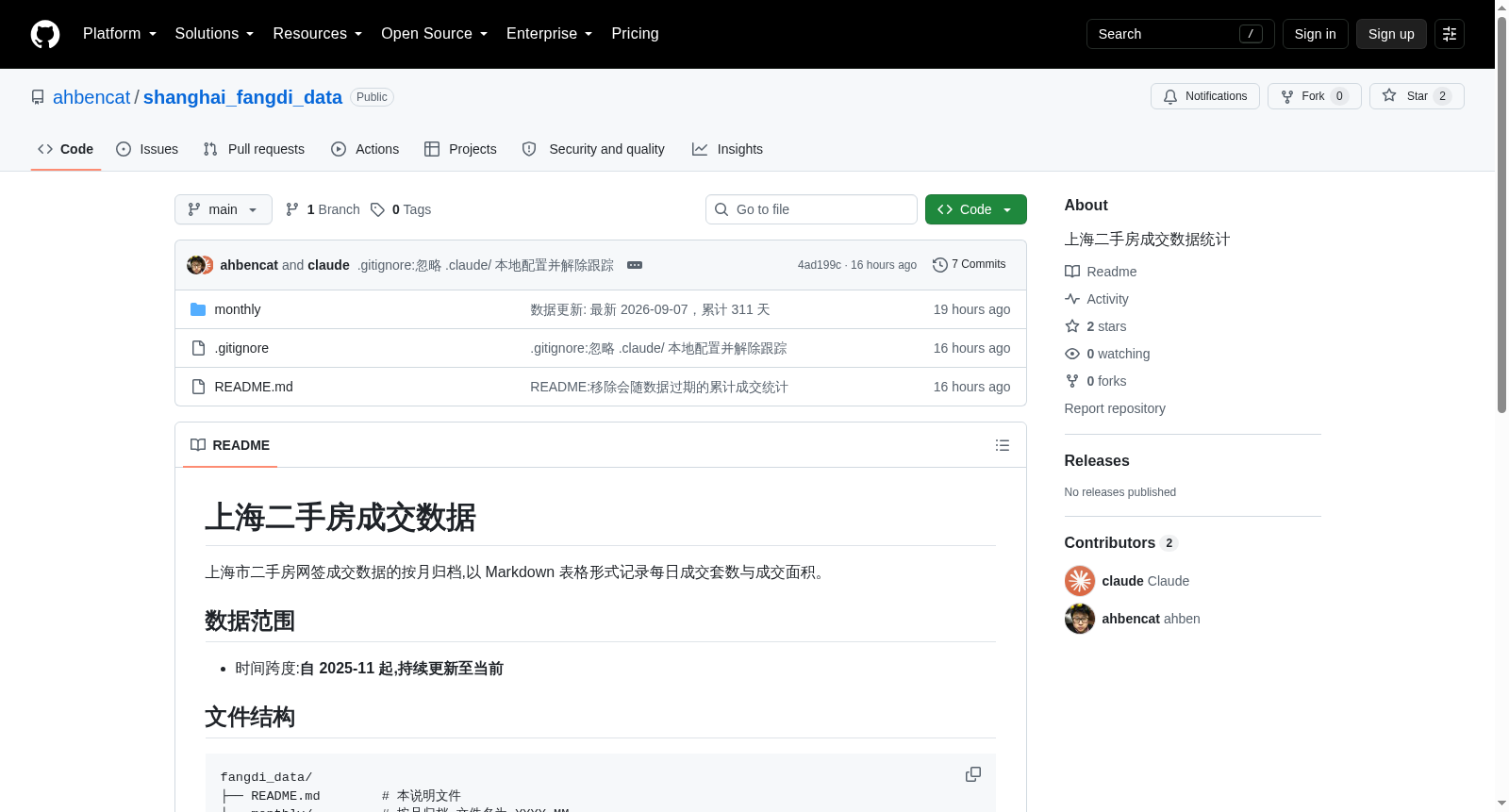1509x812 pixels.
Task: Select the README tab header
Action: (x=230, y=445)
